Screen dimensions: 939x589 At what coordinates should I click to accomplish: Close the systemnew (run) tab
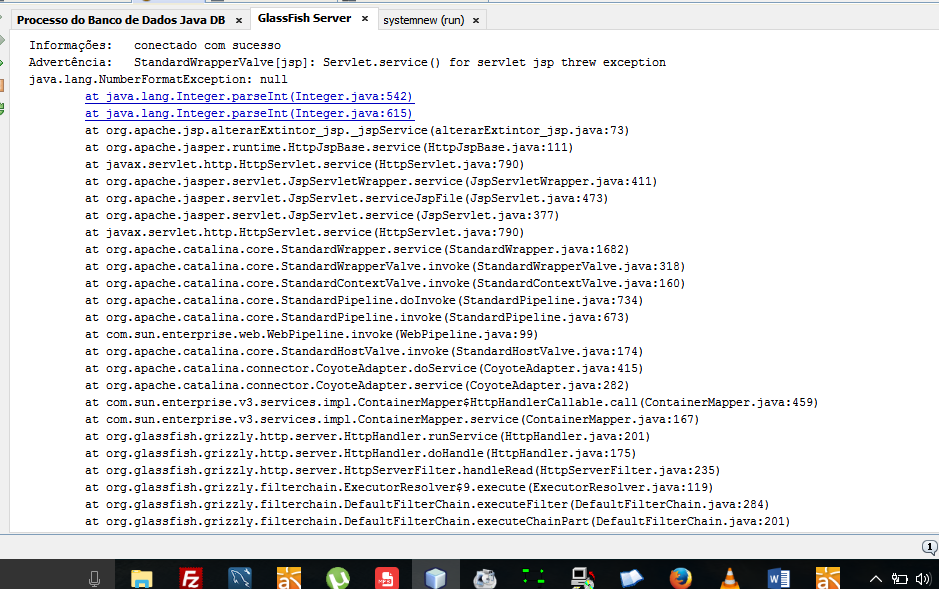pos(476,21)
